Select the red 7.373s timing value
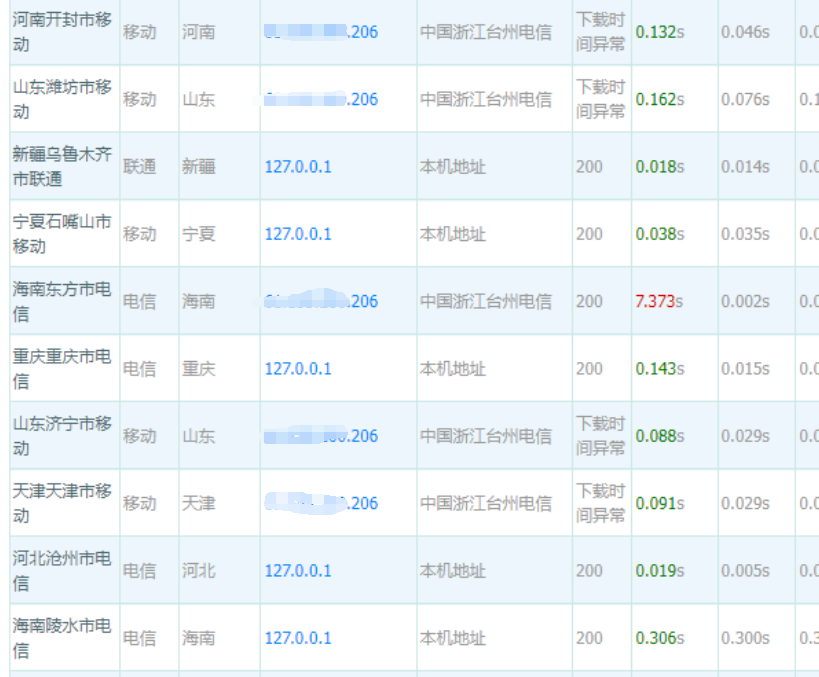The height and width of the screenshot is (677, 819). pos(658,300)
